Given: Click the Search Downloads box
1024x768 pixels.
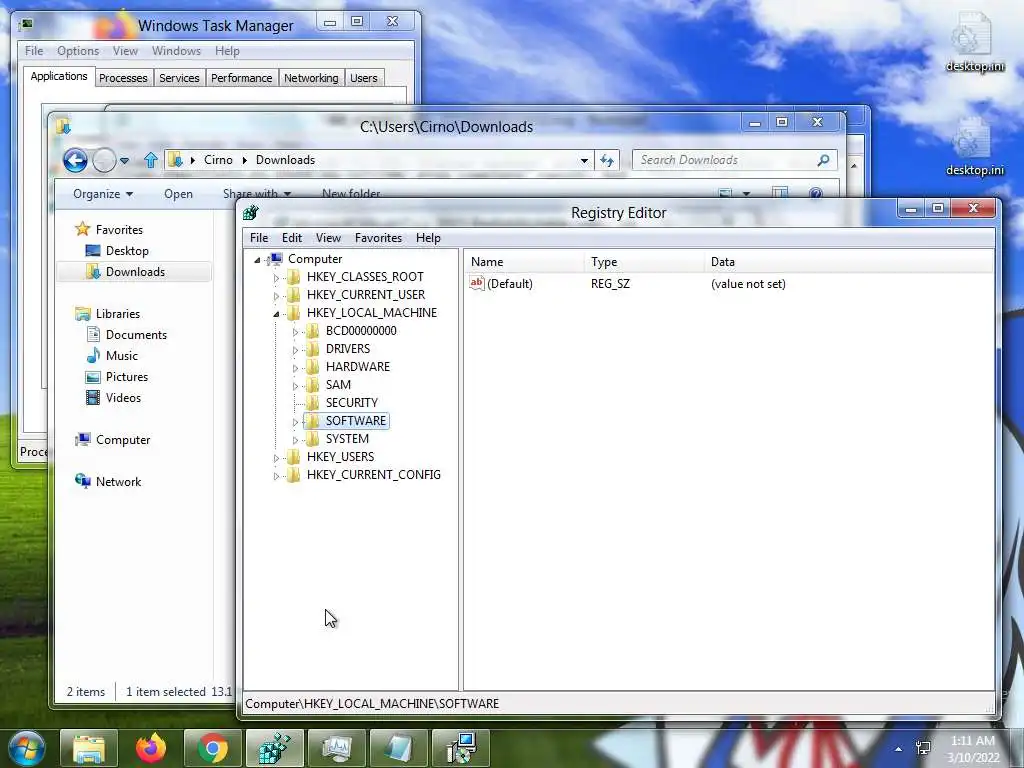Looking at the screenshot, I should [x=734, y=160].
